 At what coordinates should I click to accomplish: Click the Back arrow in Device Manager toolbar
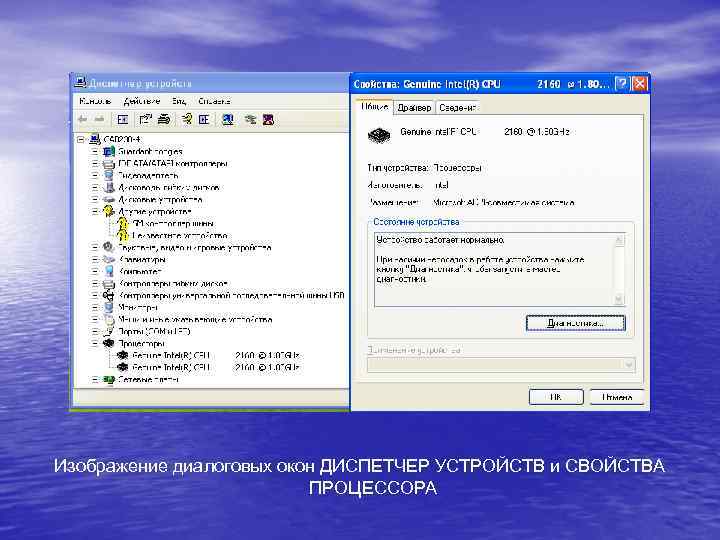point(83,120)
